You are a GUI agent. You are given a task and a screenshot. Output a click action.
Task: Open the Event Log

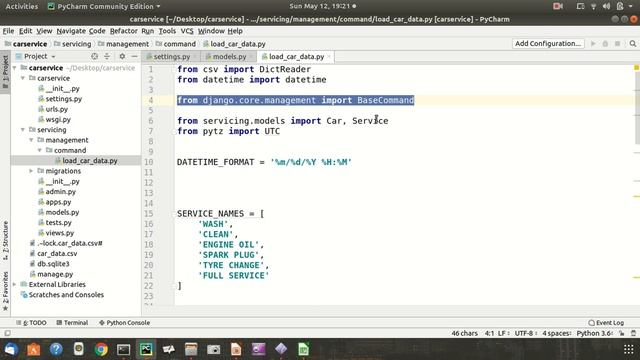606,322
